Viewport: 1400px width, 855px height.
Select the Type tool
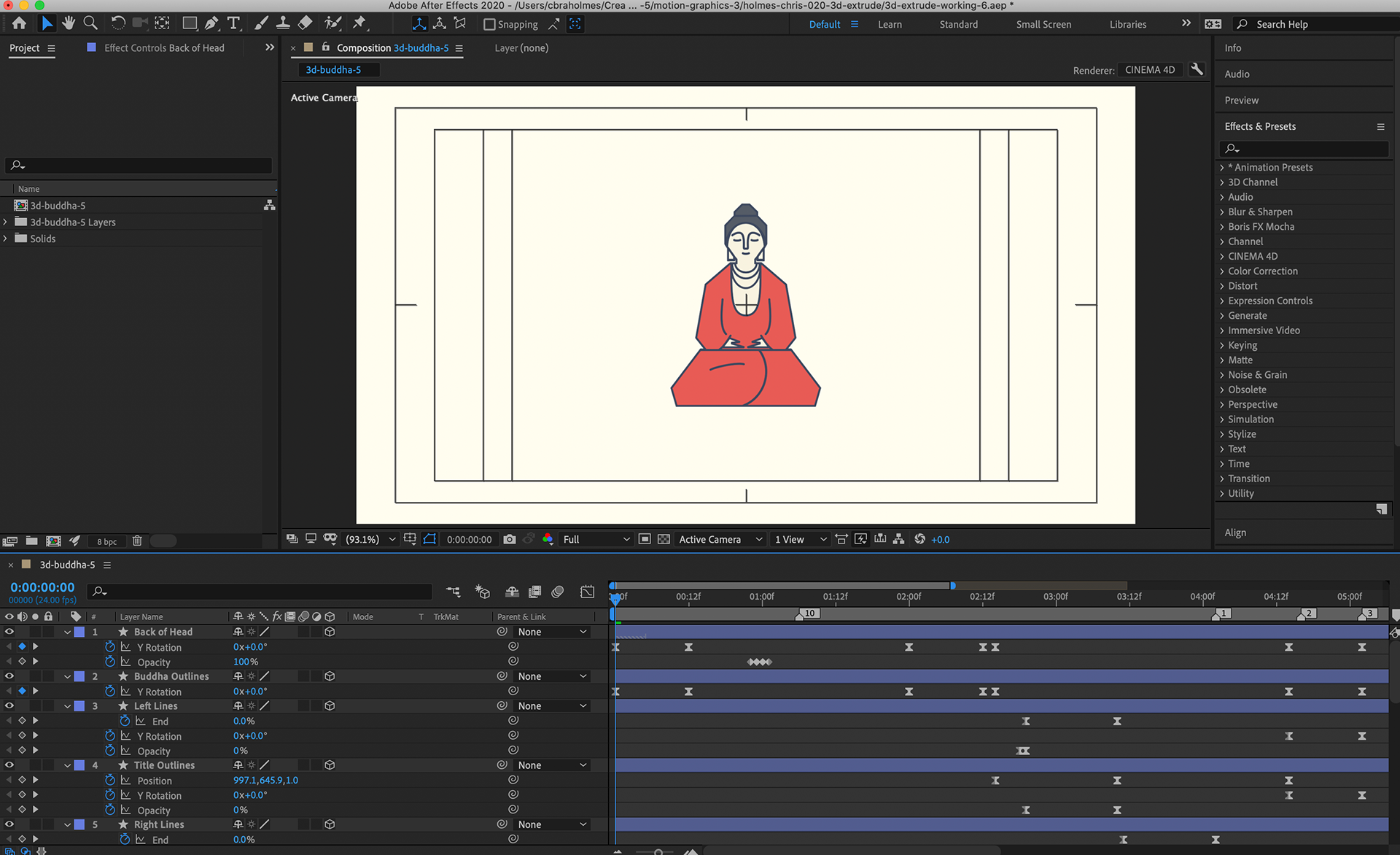233,23
